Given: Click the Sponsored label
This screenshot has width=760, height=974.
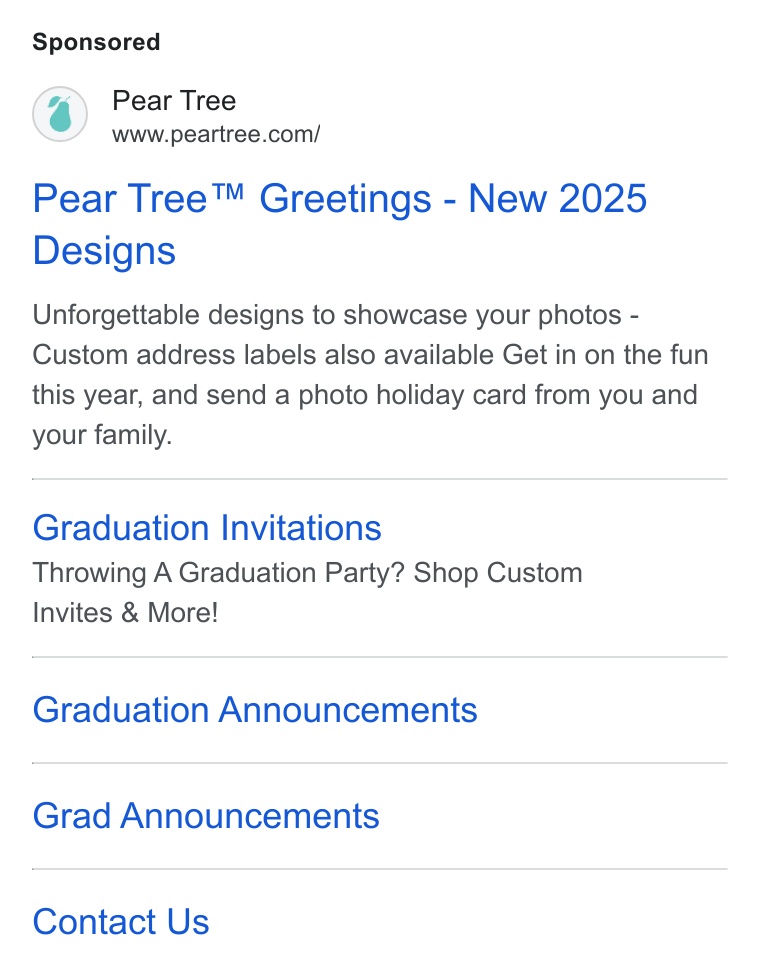Looking at the screenshot, I should [x=96, y=42].
